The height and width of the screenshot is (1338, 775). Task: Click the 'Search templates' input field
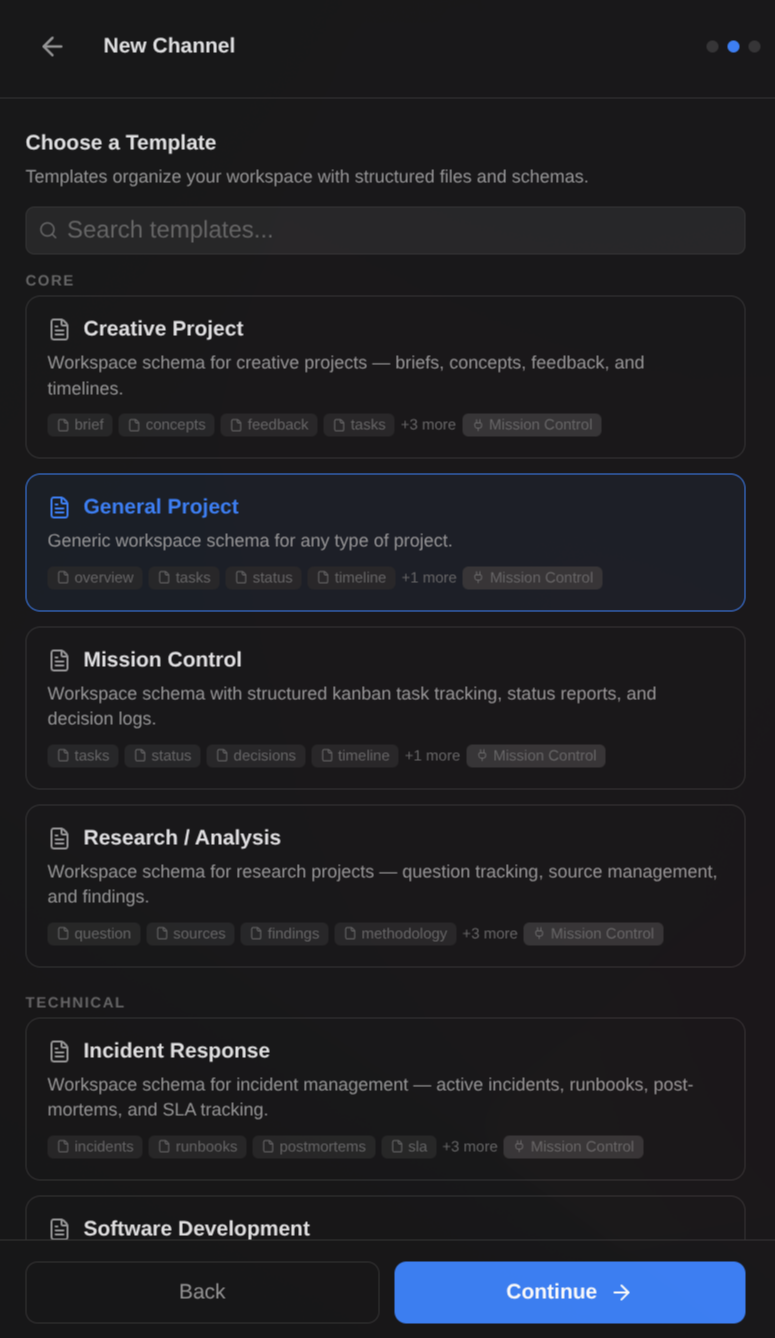[x=386, y=230]
